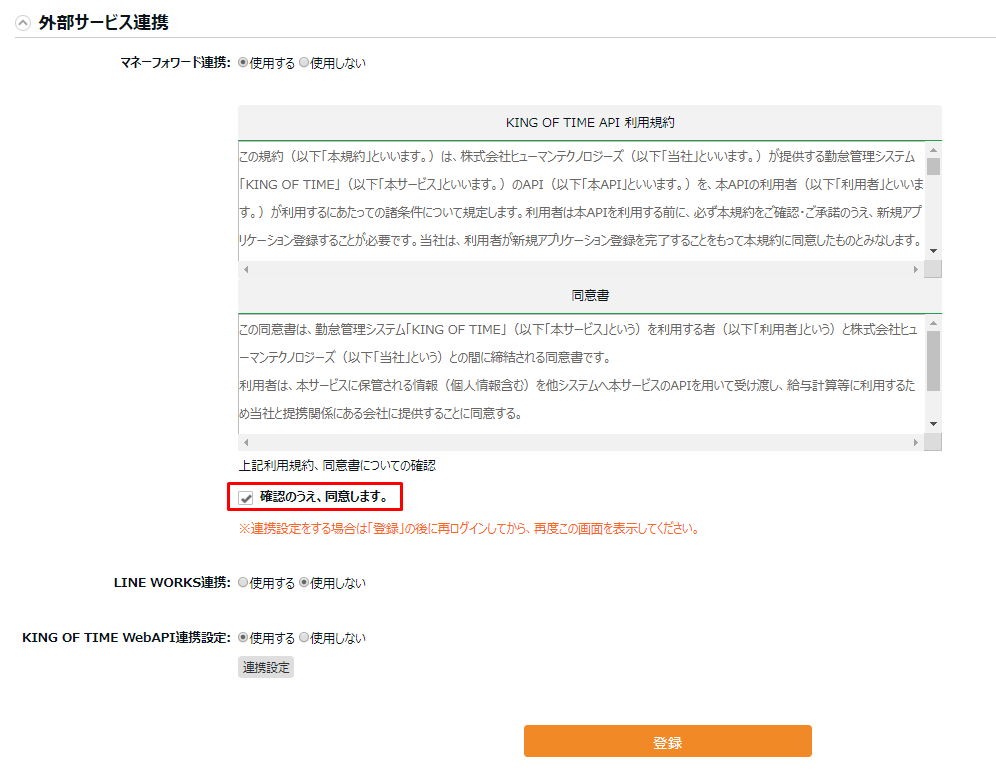This screenshot has width=996, height=775.
Task: Click the red ※連携設定をする場合は notice text
Action: click(469, 529)
